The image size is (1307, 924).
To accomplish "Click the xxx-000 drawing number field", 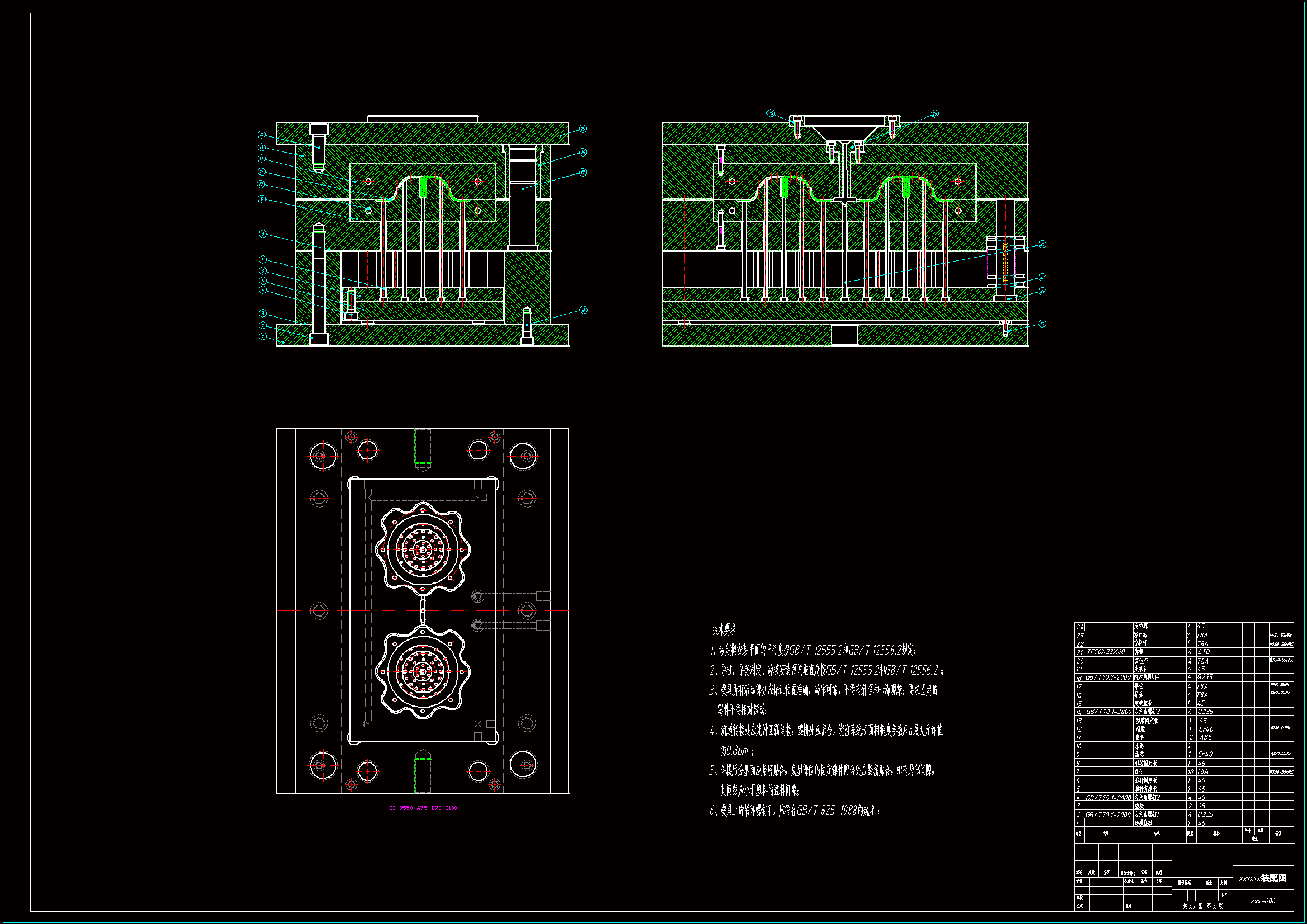I will tap(1263, 901).
